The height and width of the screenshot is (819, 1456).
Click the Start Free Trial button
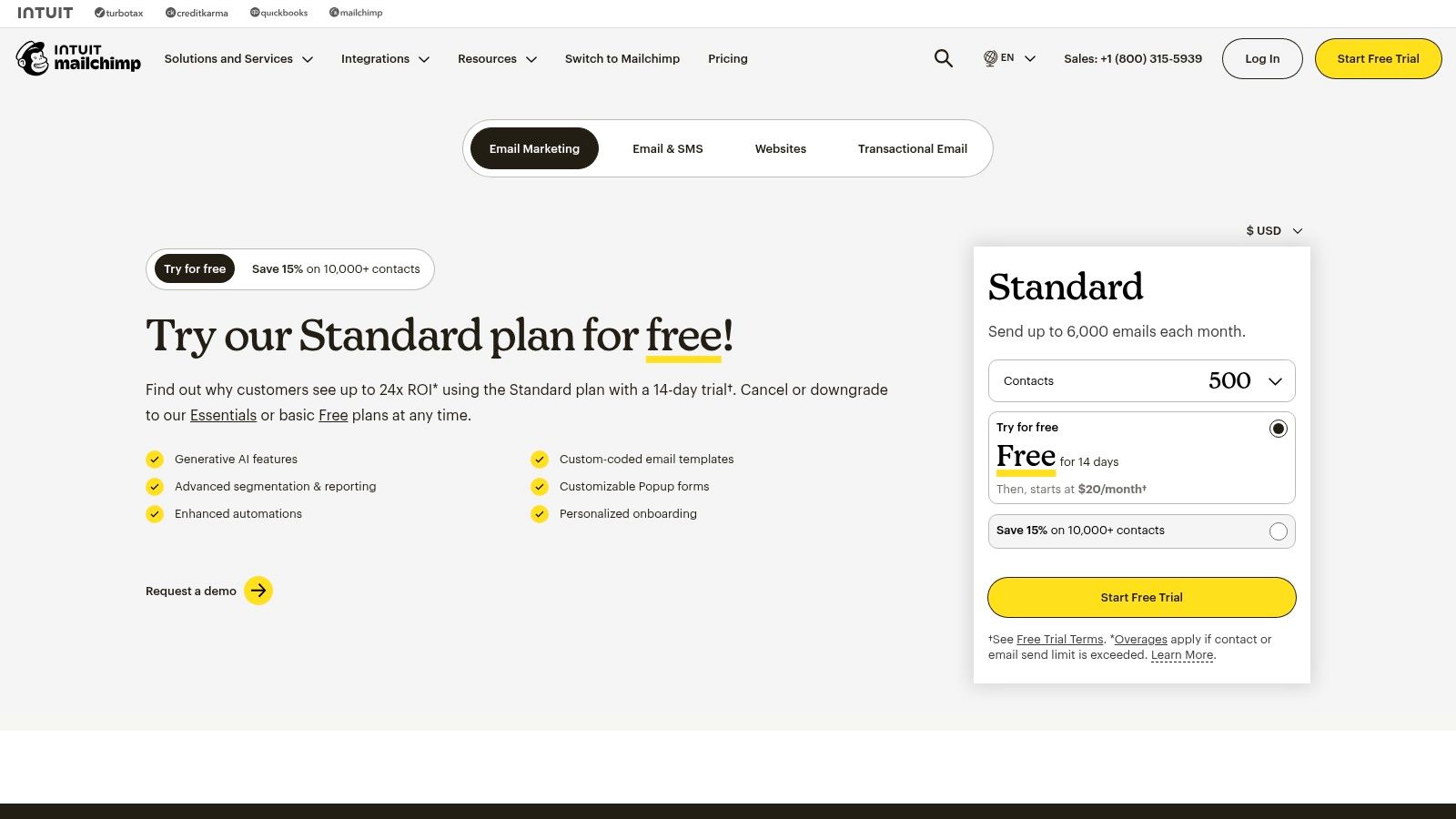1141,597
